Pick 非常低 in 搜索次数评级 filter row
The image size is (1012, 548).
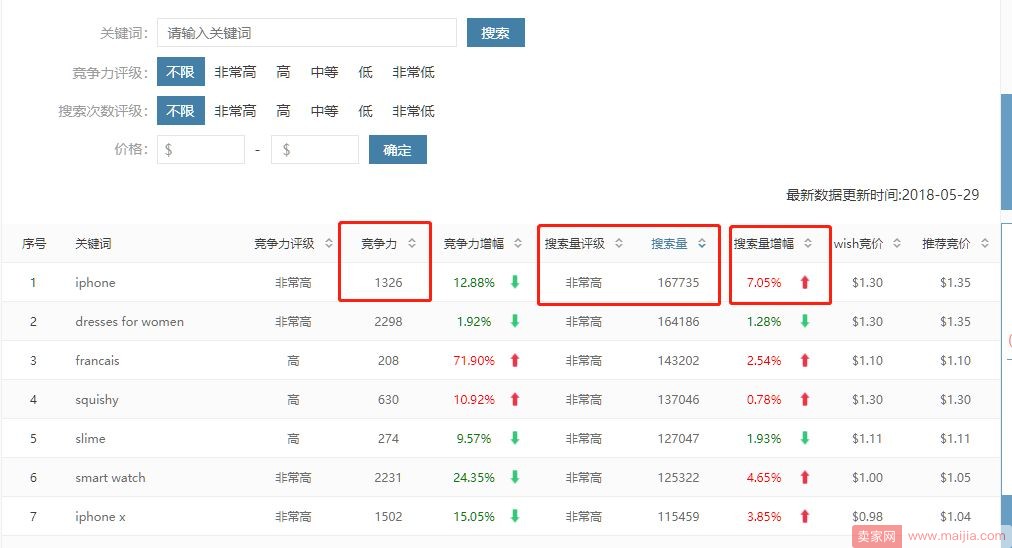pos(413,111)
